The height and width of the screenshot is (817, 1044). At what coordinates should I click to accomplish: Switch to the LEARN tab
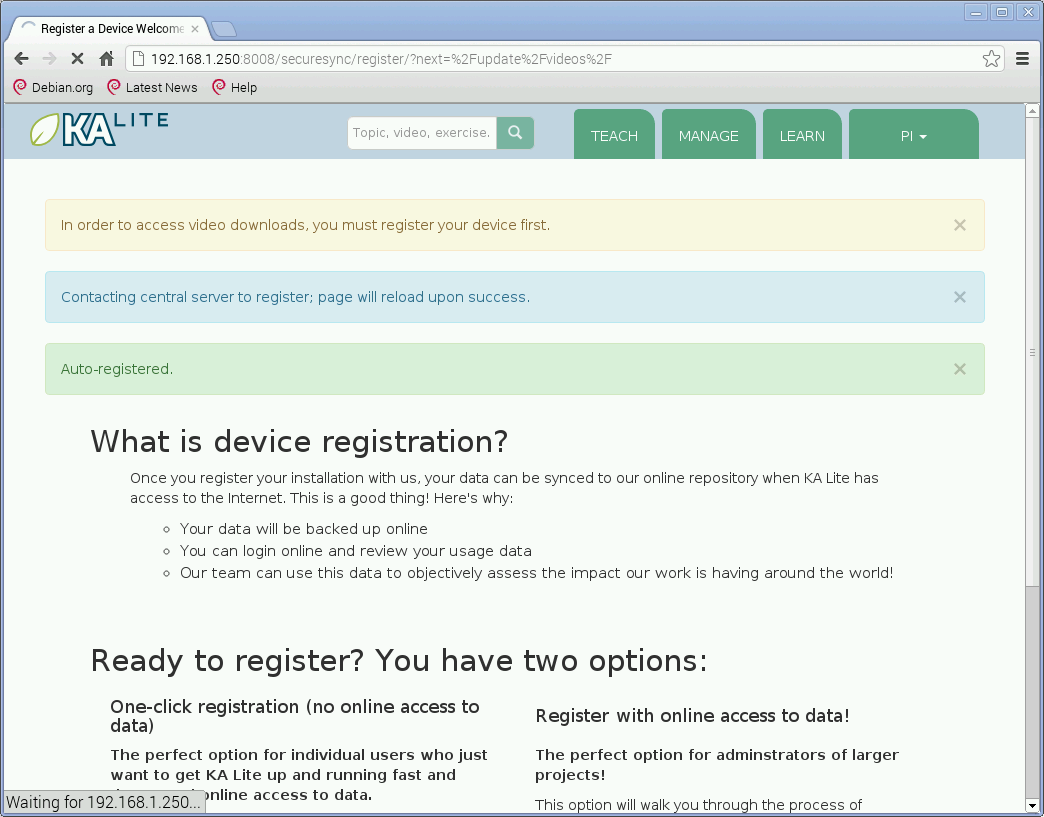pyautogui.click(x=802, y=136)
